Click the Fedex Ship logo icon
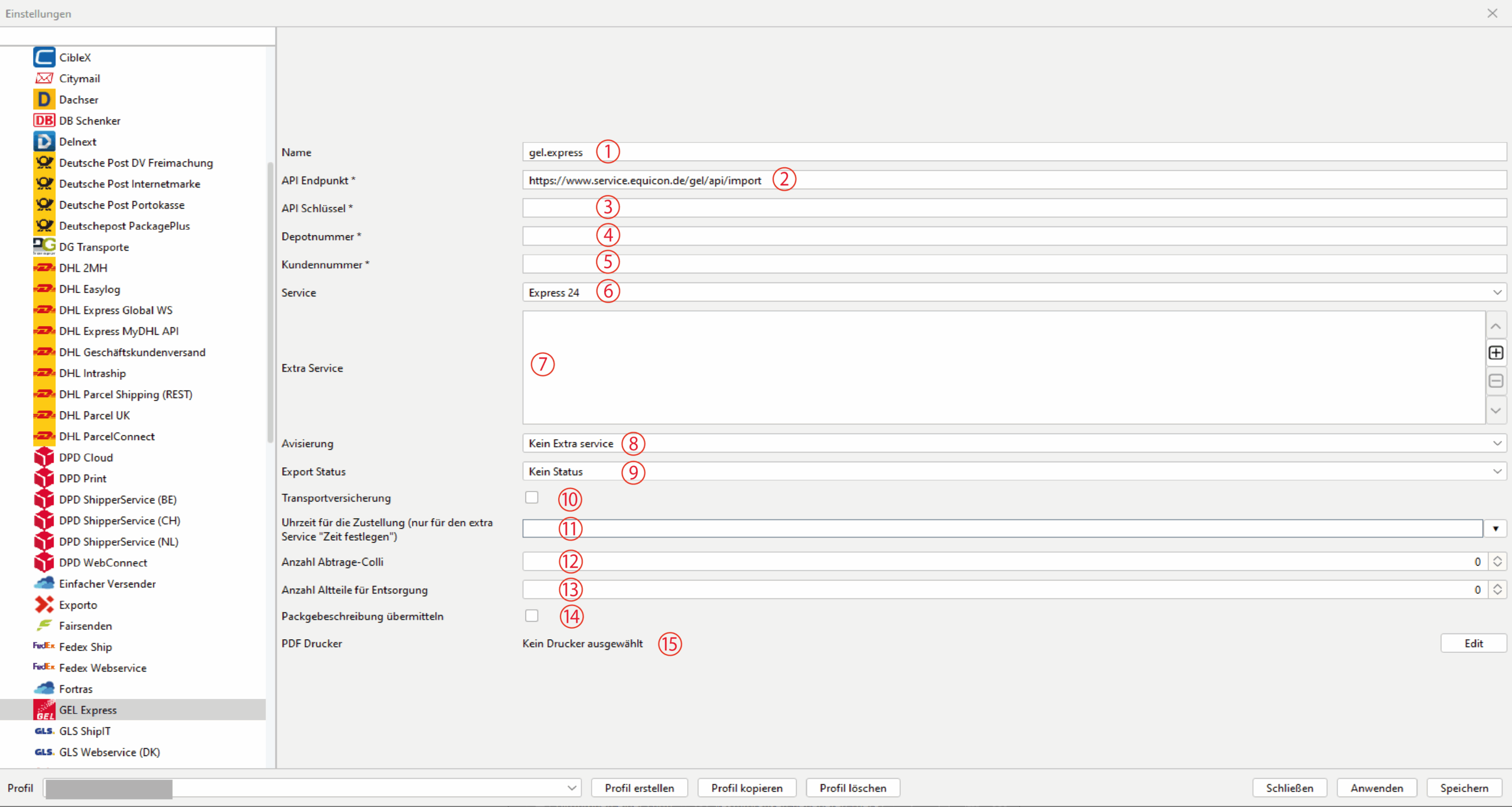Image resolution: width=1512 pixels, height=807 pixels. click(44, 646)
